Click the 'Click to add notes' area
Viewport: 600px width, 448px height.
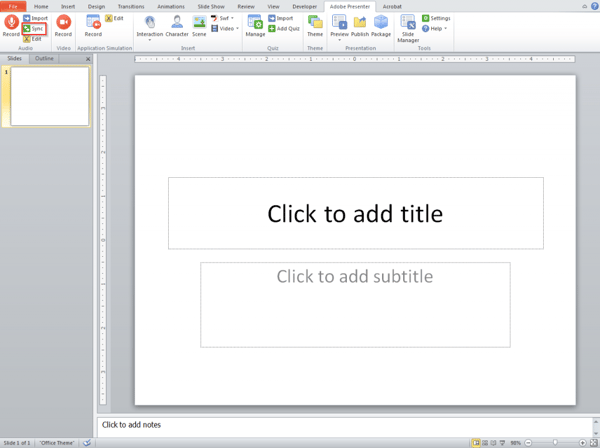(345, 427)
